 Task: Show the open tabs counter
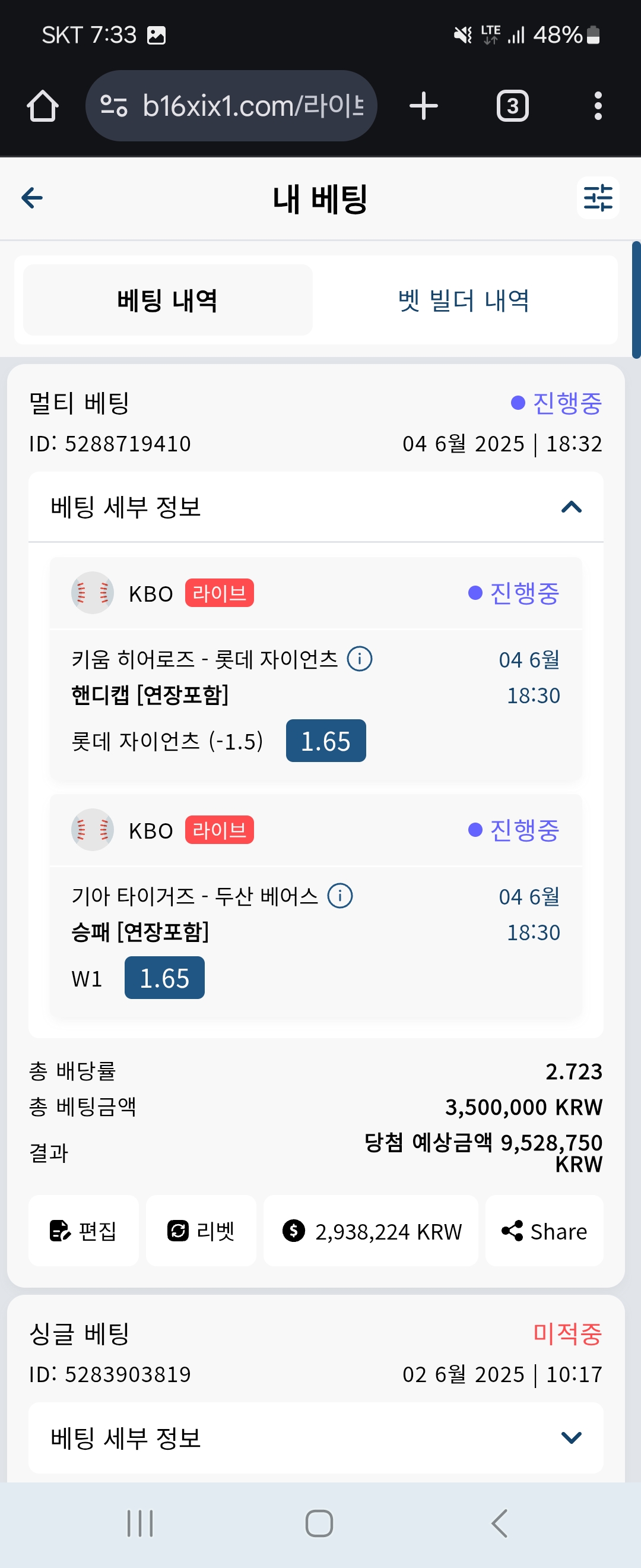[513, 106]
